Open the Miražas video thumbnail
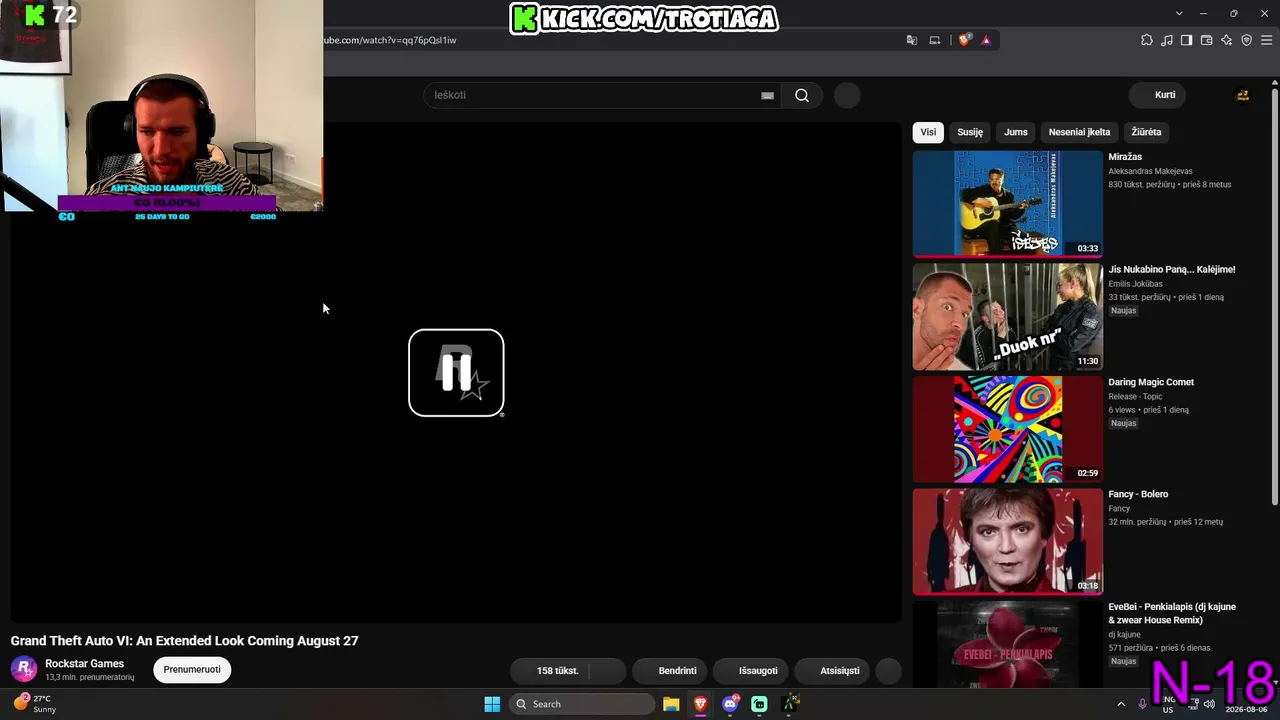This screenshot has width=1280, height=720. point(1007,204)
